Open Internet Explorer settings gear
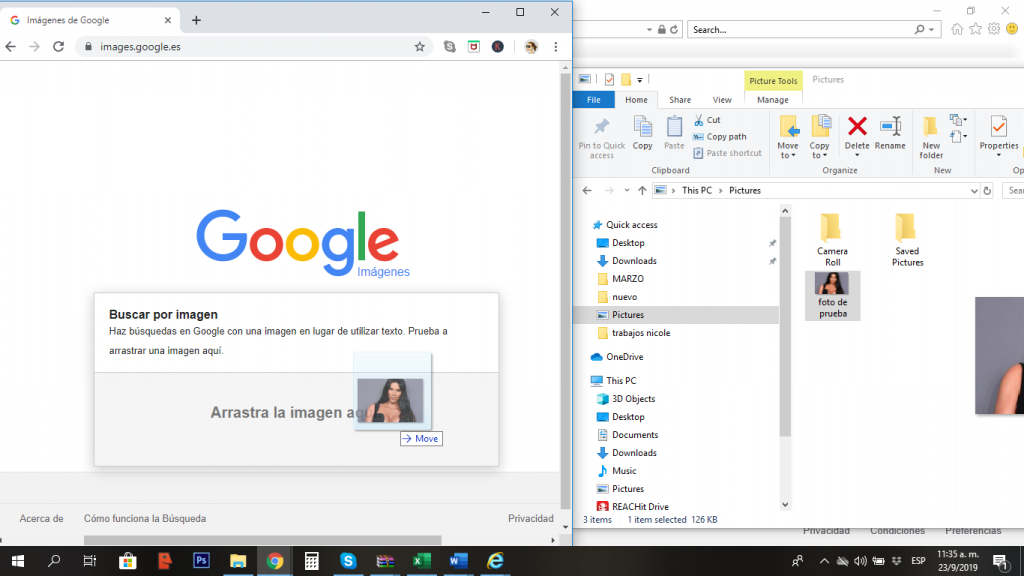This screenshot has height=576, width=1024. point(993,29)
